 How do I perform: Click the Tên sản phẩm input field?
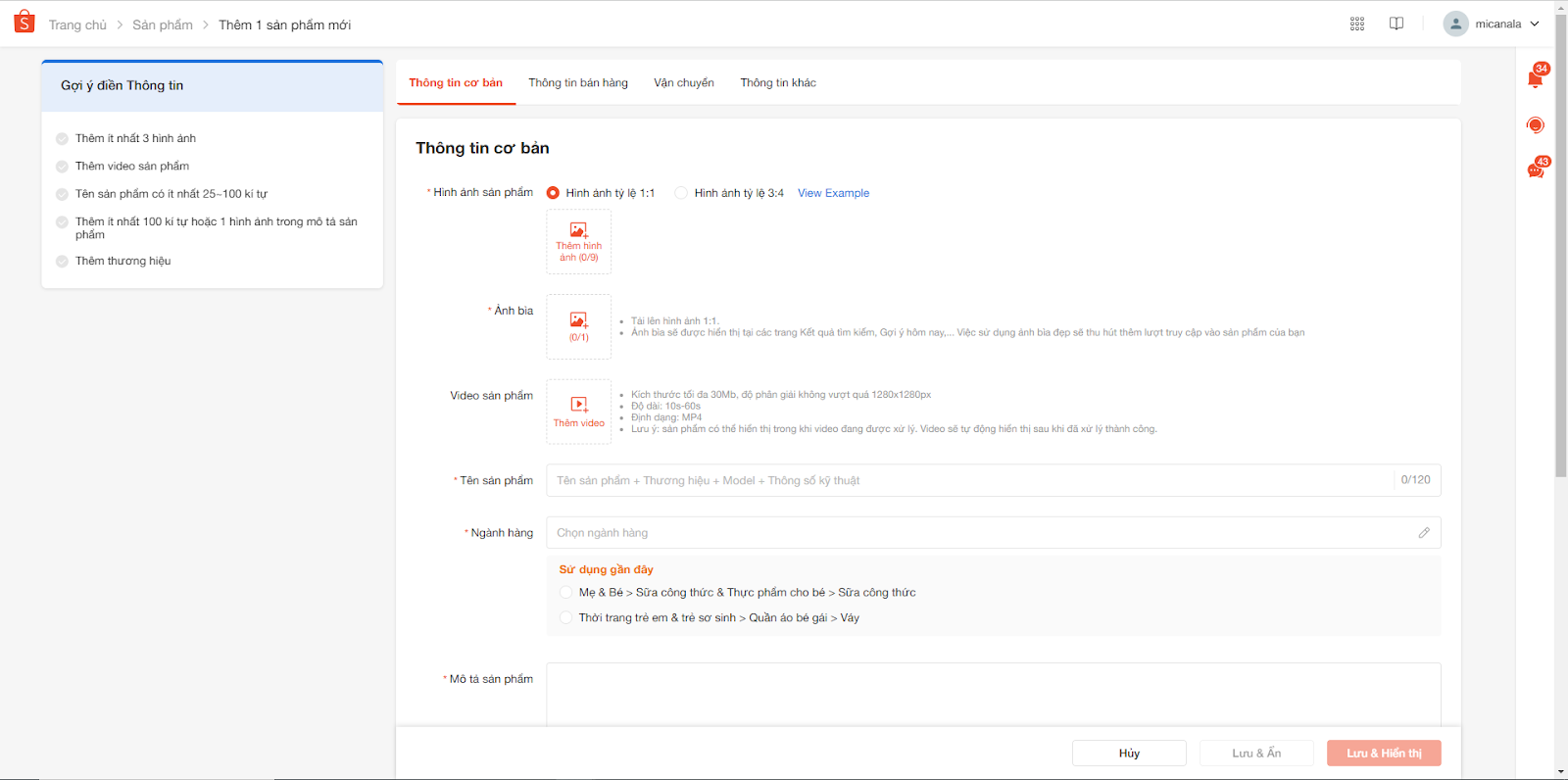(970, 480)
